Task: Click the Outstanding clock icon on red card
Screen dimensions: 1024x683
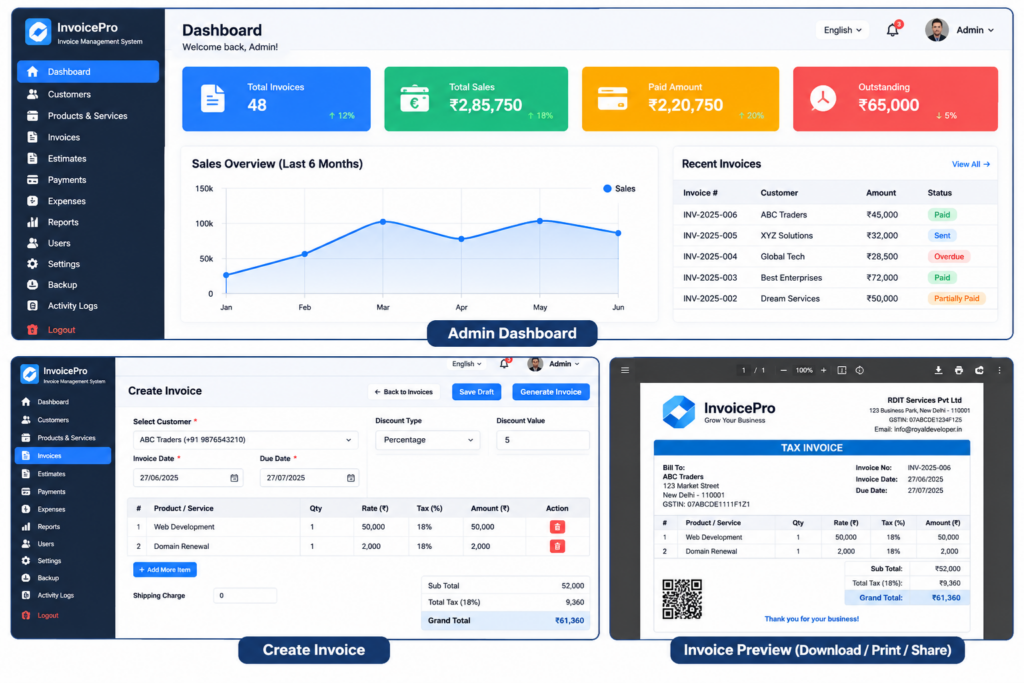Action: point(823,99)
